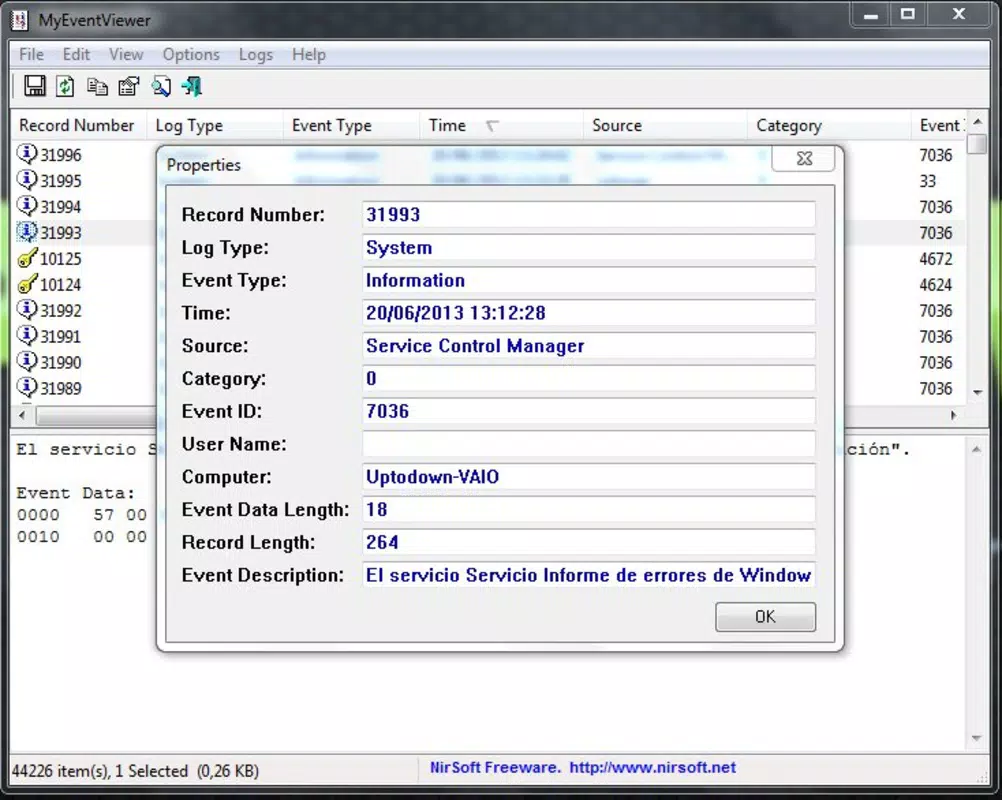This screenshot has height=800, width=1002.
Task: Click the empty User Name field
Action: [589, 444]
